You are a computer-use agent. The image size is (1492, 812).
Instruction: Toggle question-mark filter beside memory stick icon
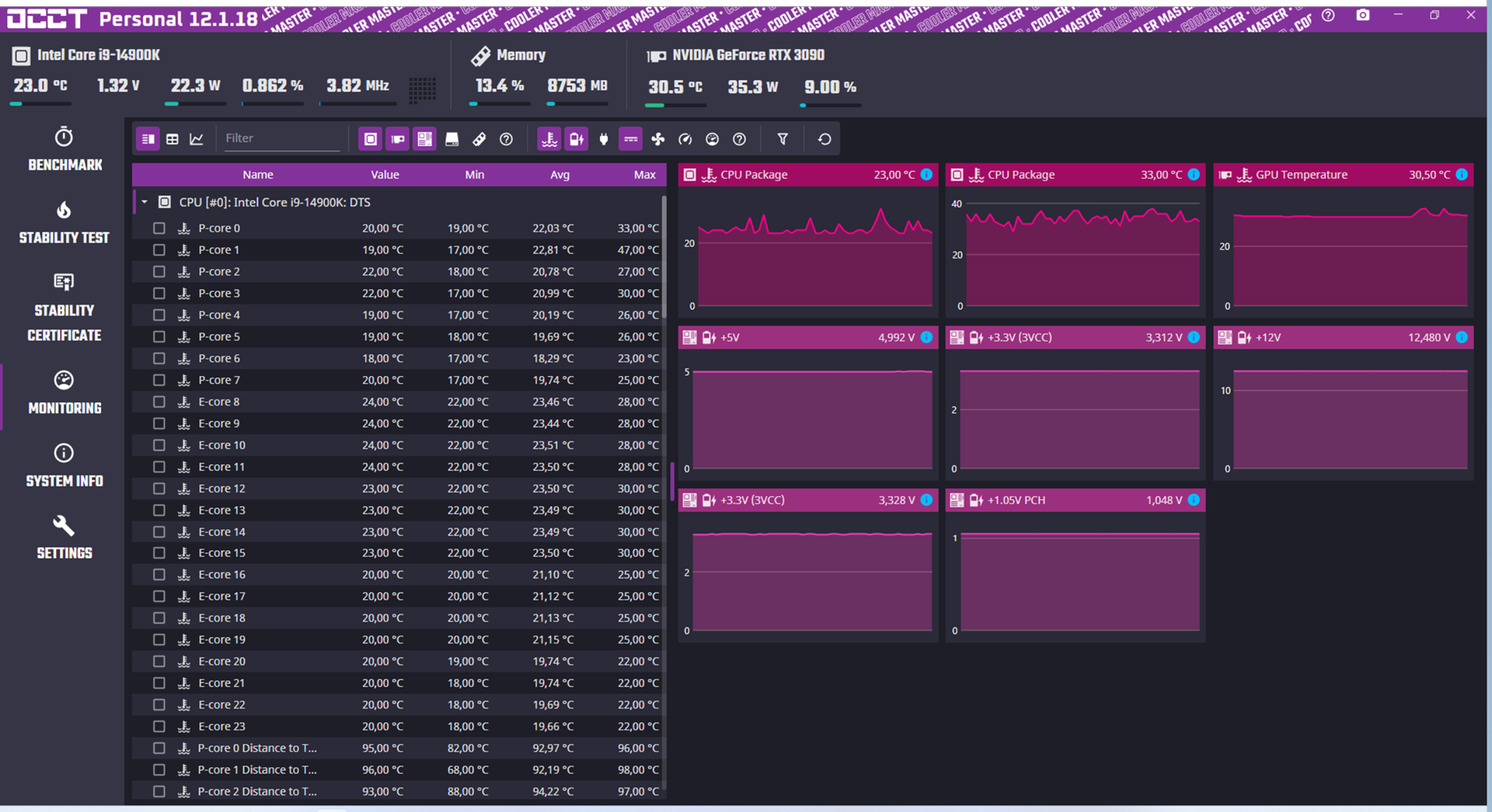[506, 139]
